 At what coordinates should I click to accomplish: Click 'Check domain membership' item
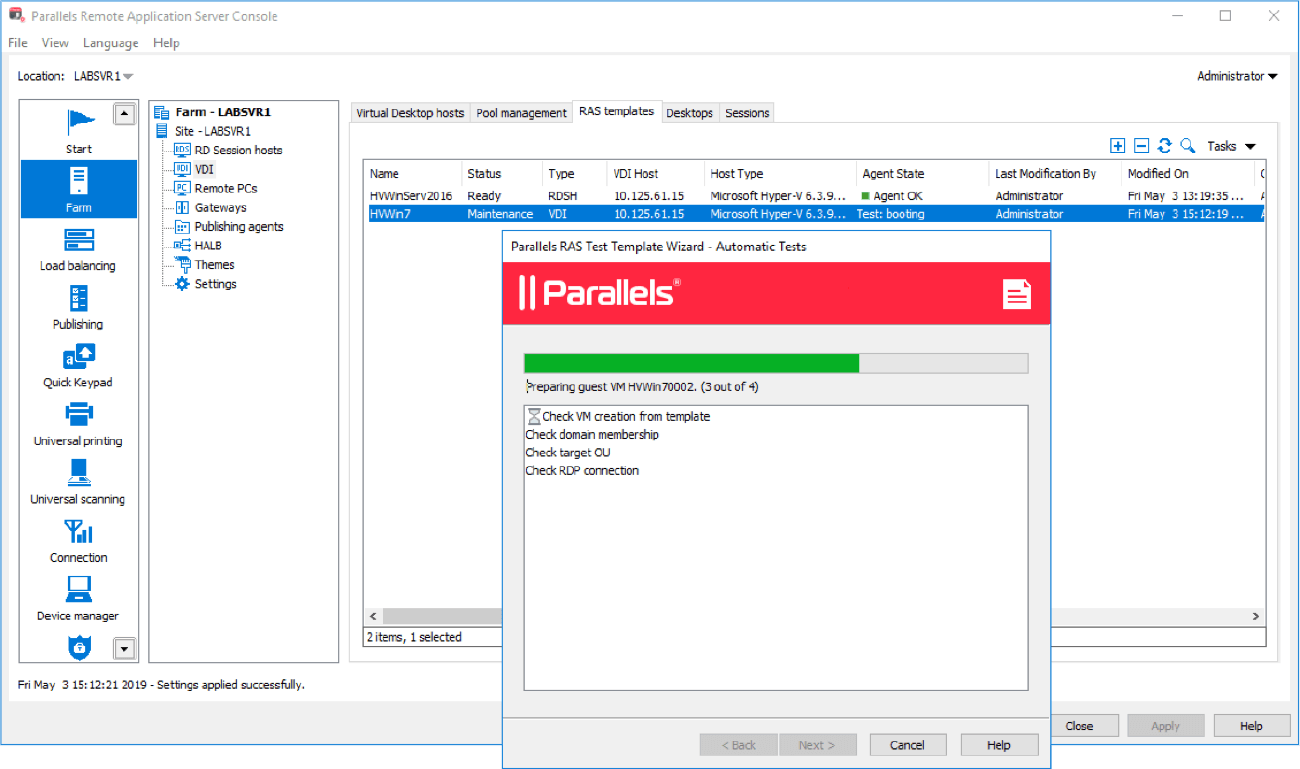coord(592,435)
